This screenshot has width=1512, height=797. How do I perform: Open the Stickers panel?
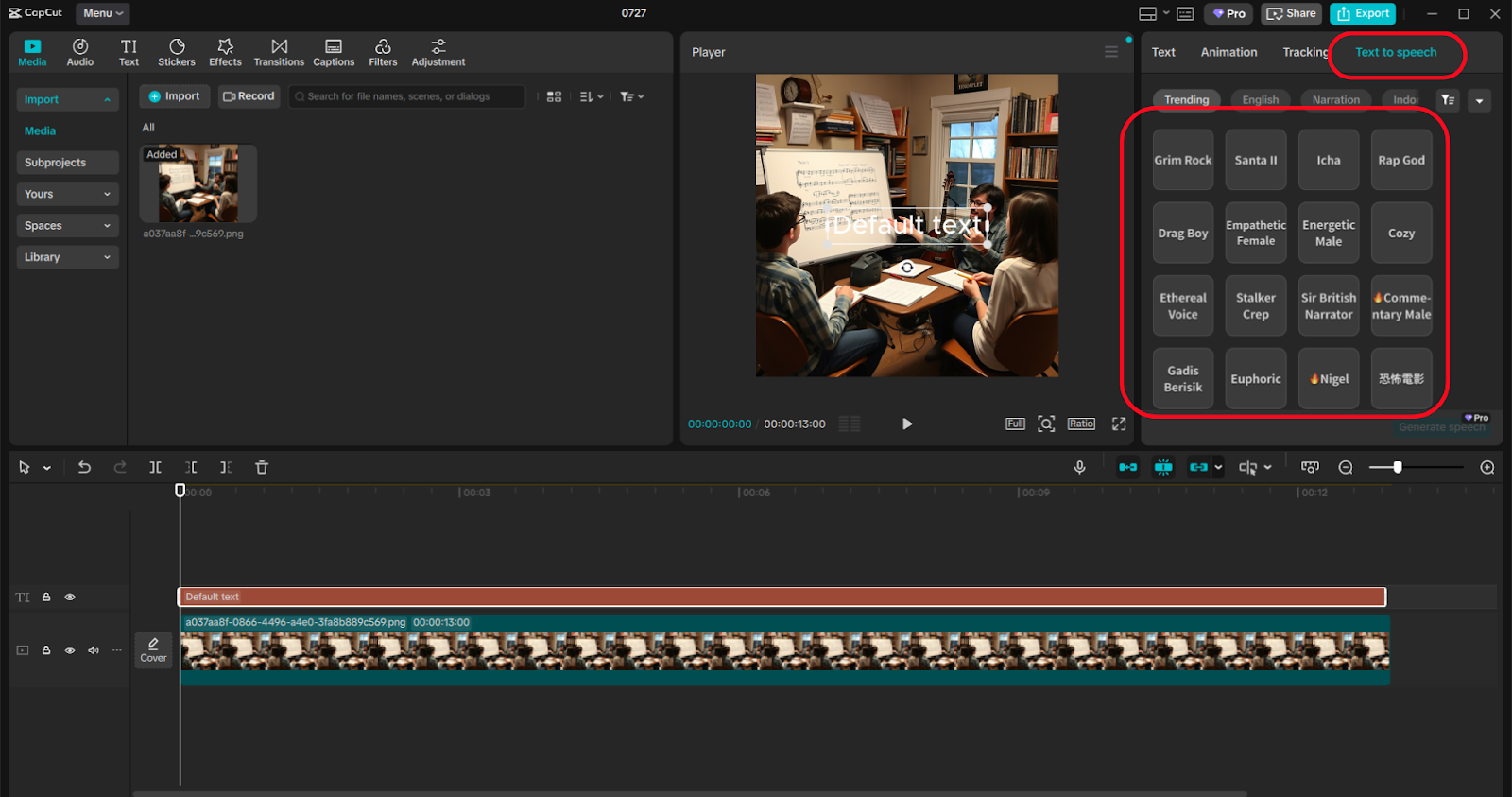pyautogui.click(x=176, y=52)
